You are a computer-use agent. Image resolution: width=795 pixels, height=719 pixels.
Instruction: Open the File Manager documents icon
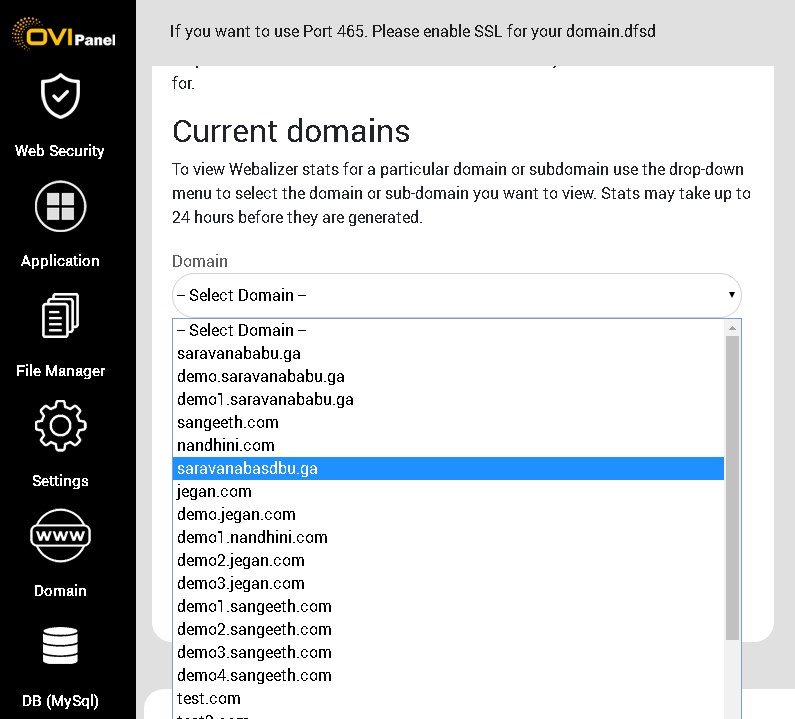pyautogui.click(x=60, y=315)
